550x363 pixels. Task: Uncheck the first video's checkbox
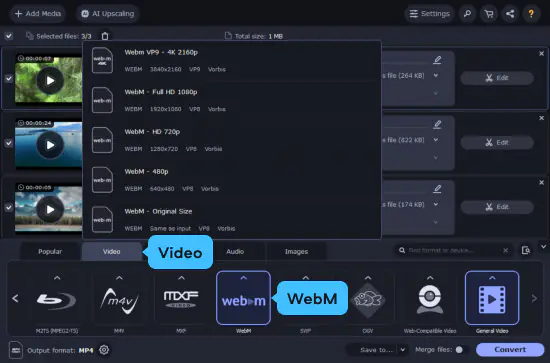(9, 79)
